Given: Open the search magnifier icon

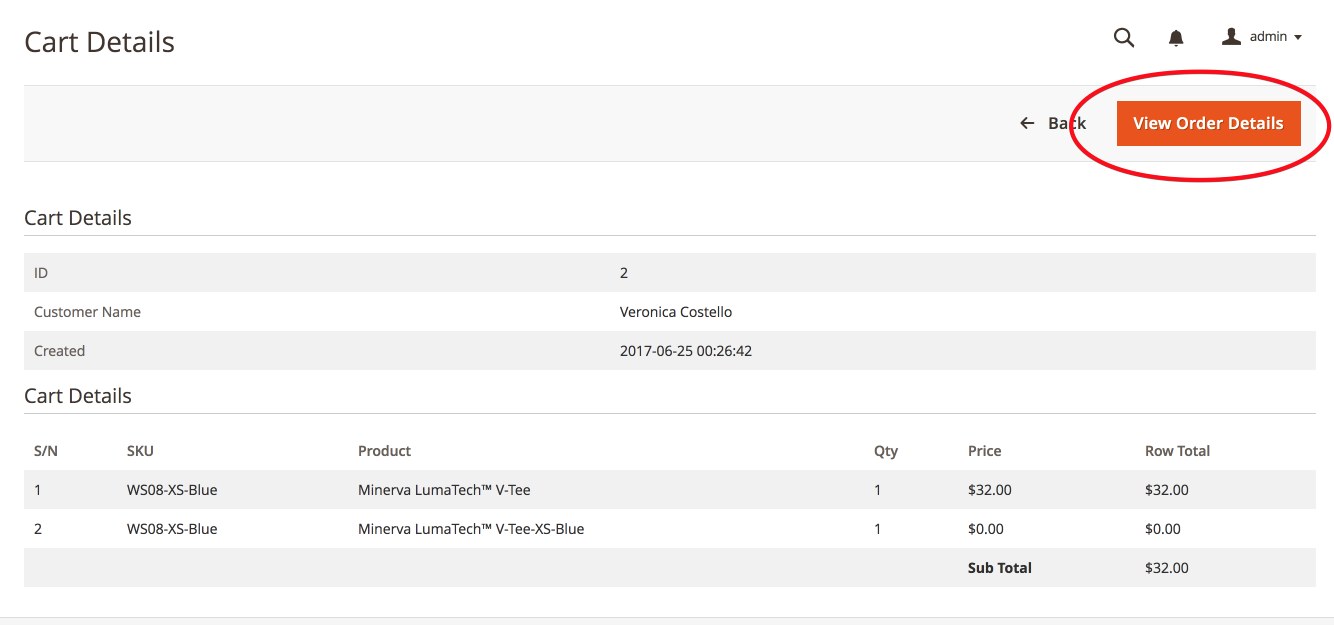Looking at the screenshot, I should 1124,38.
